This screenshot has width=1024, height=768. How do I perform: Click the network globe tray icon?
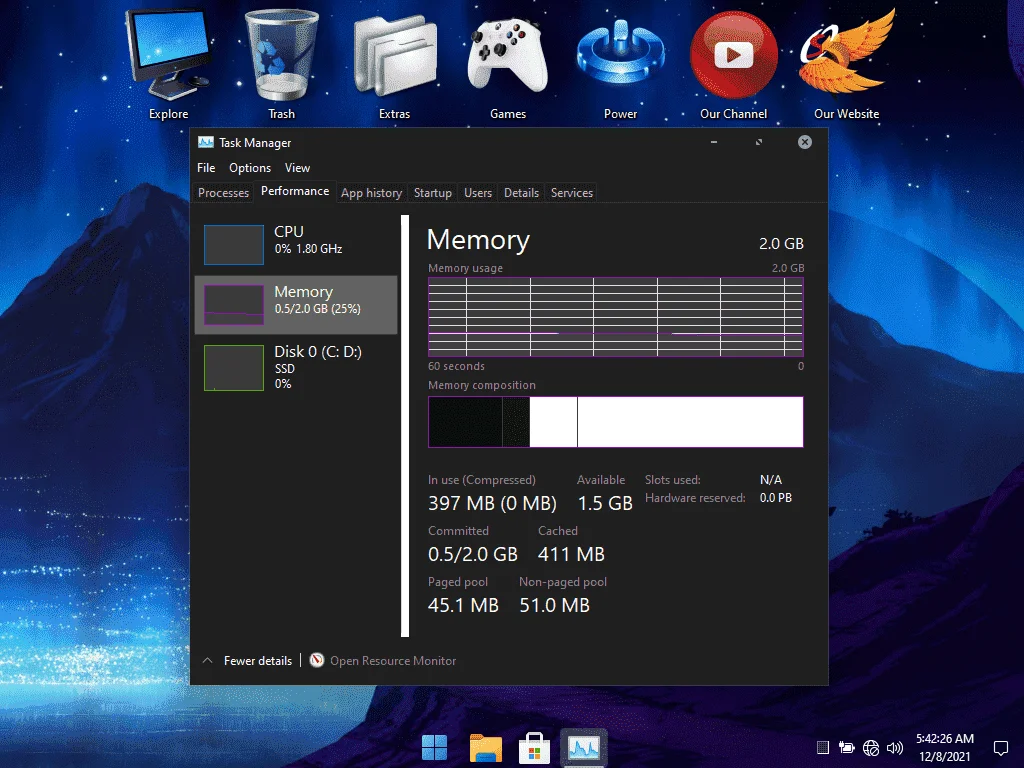click(x=871, y=748)
